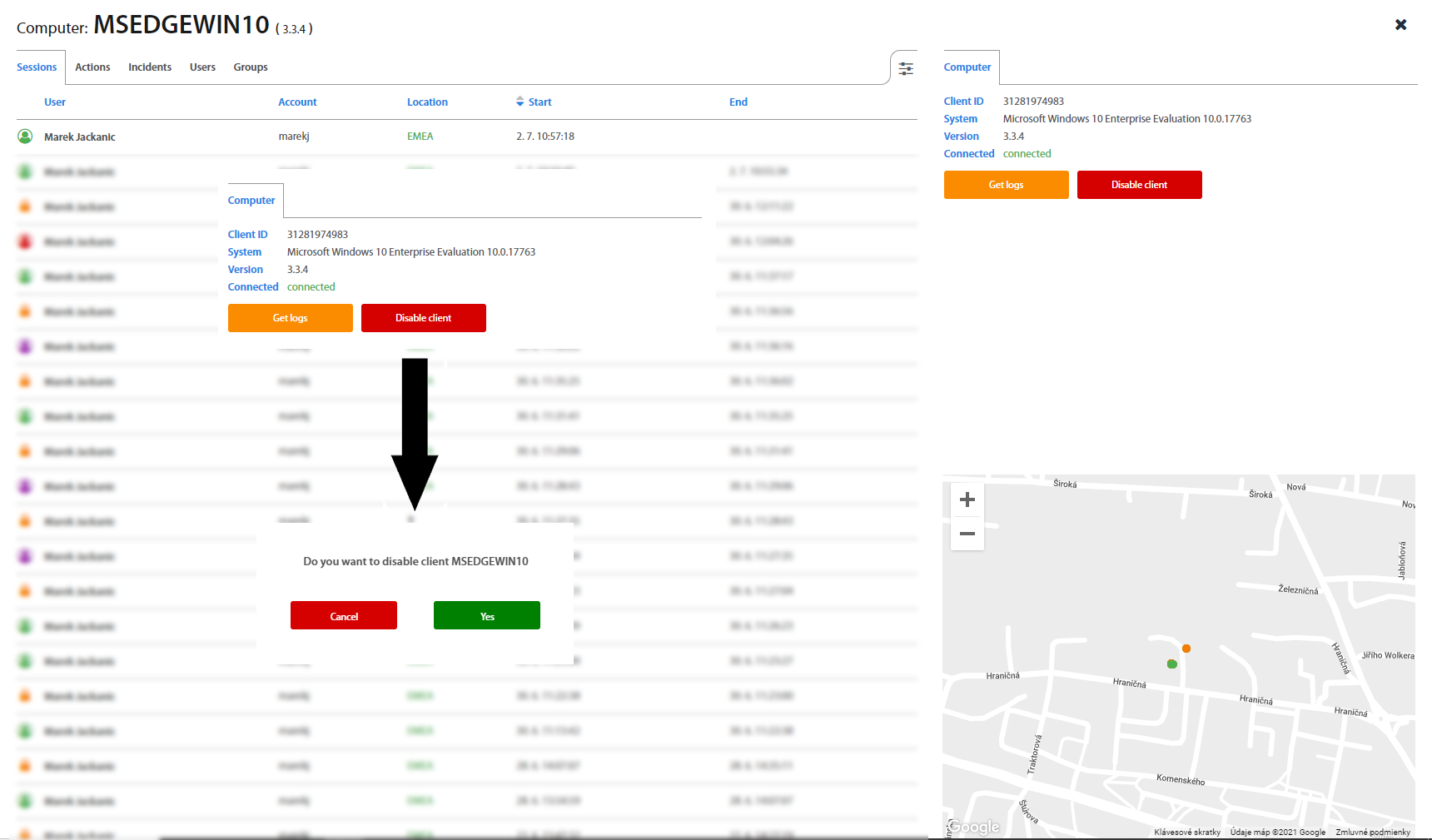Zoom in on the map
This screenshot has height=840, width=1432.
(x=967, y=500)
